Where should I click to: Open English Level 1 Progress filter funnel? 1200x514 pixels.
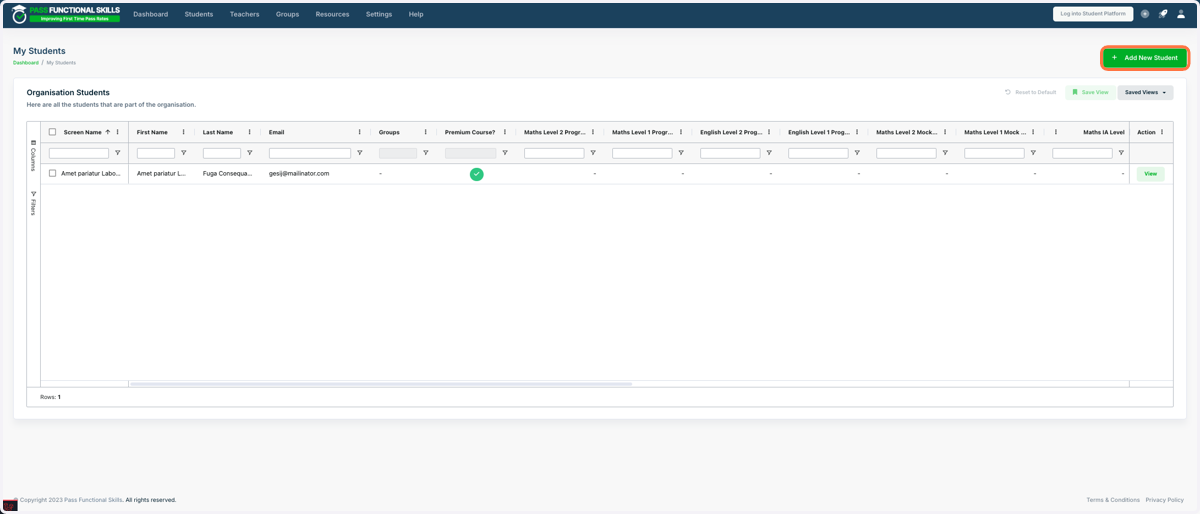(857, 153)
